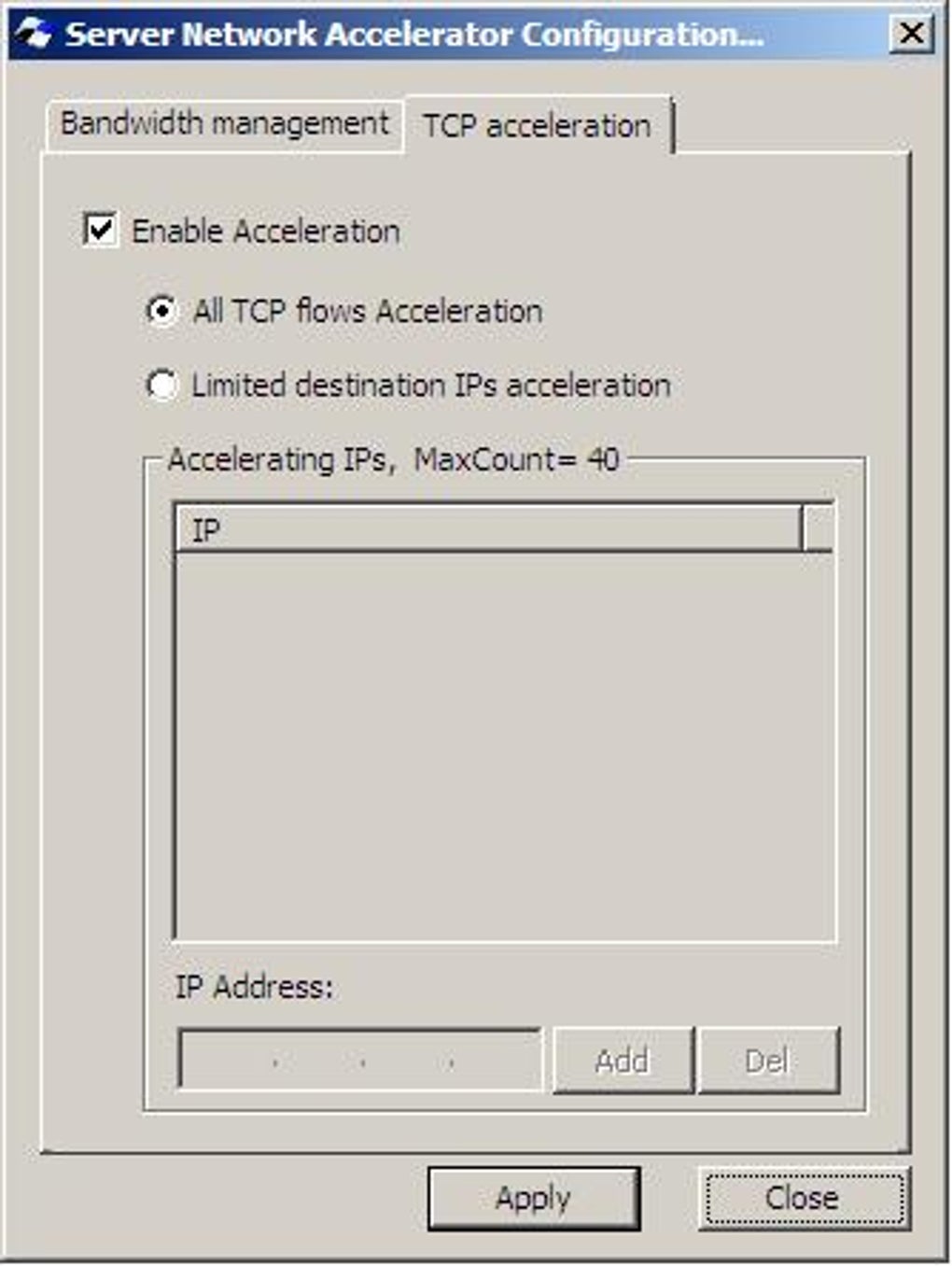Screen dimensions: 952x1266
Task: Select All TCP flows Acceleration radio
Action: point(162,311)
